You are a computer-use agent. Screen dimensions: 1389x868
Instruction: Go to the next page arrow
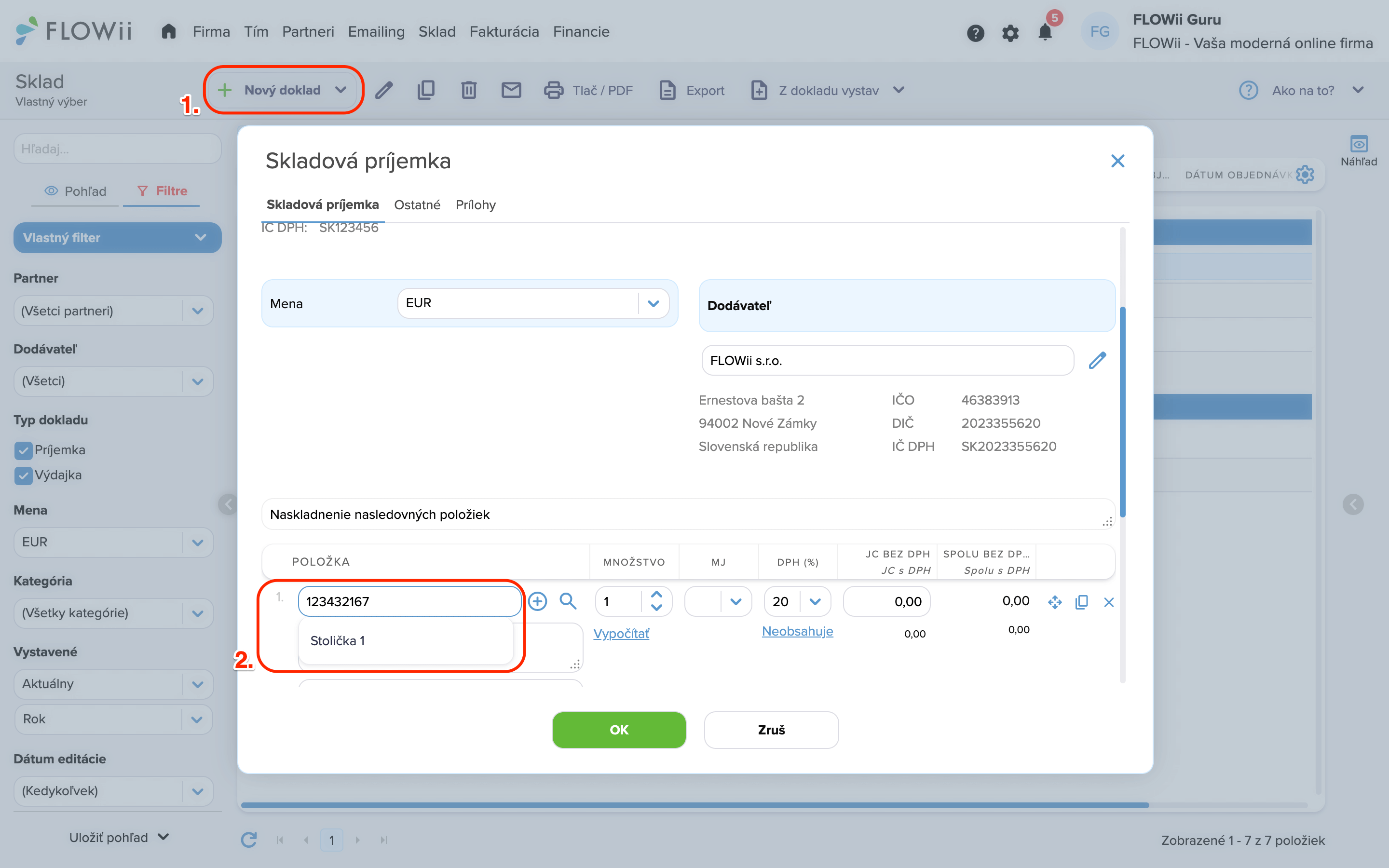357,840
